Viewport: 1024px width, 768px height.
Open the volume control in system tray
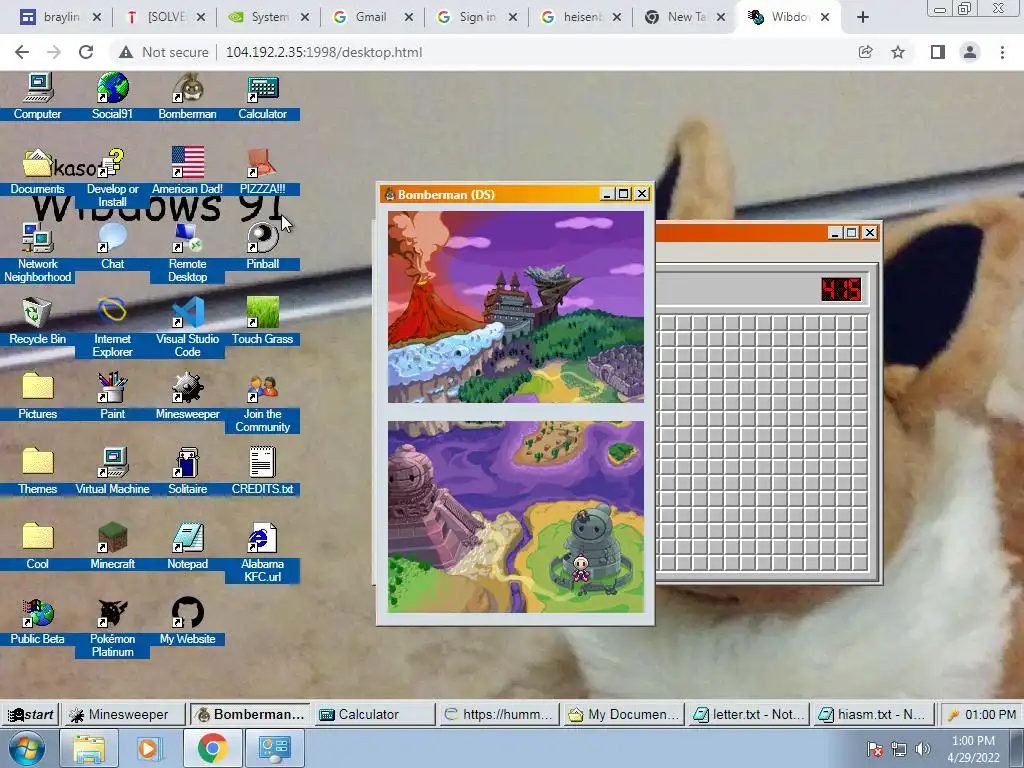tap(923, 749)
